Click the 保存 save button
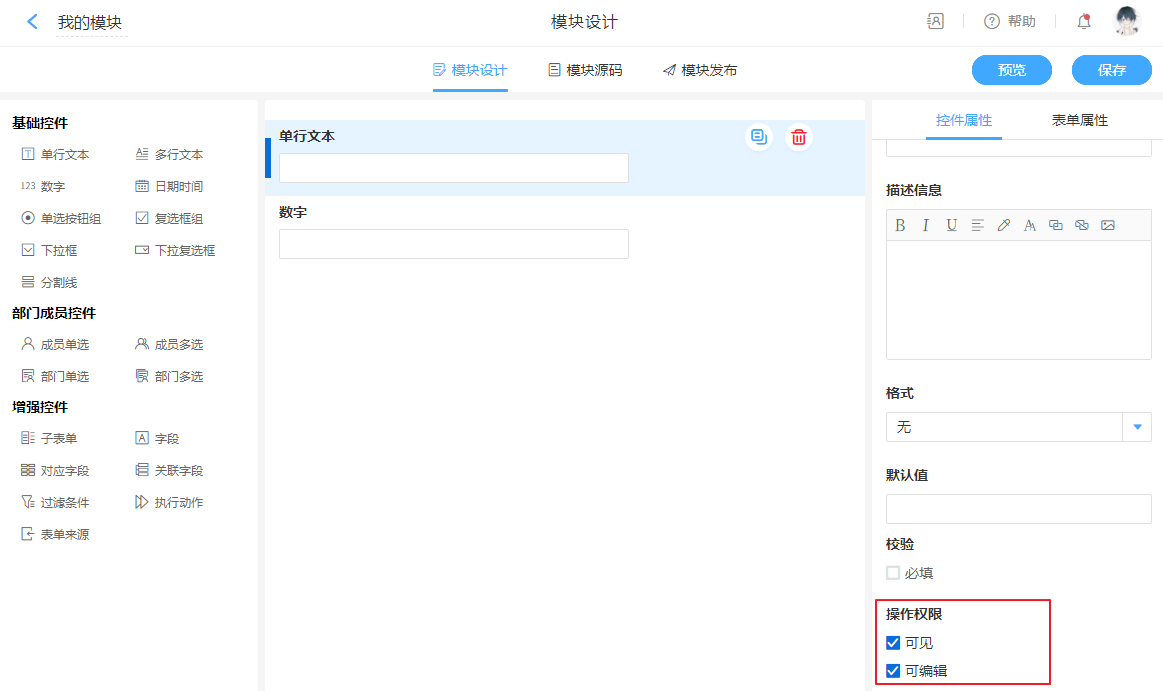This screenshot has width=1163, height=691. pos(1112,70)
